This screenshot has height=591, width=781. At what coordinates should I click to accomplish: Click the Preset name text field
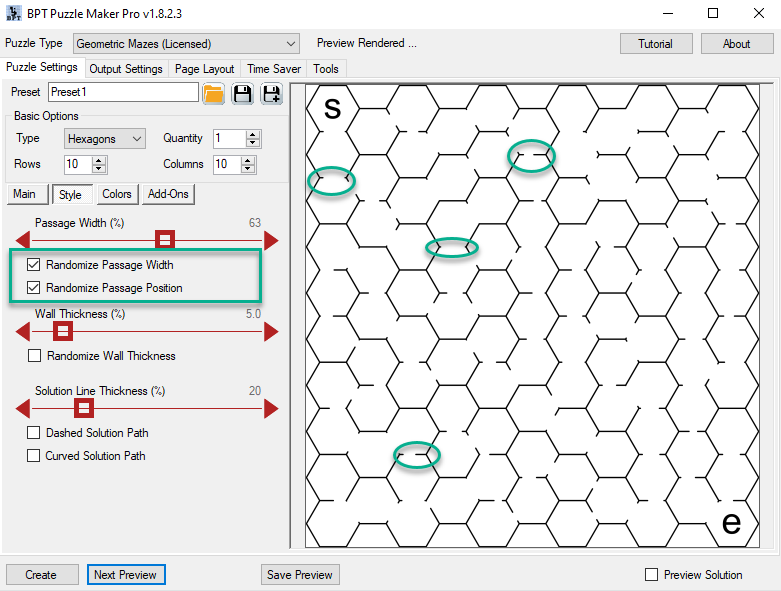click(x=123, y=92)
